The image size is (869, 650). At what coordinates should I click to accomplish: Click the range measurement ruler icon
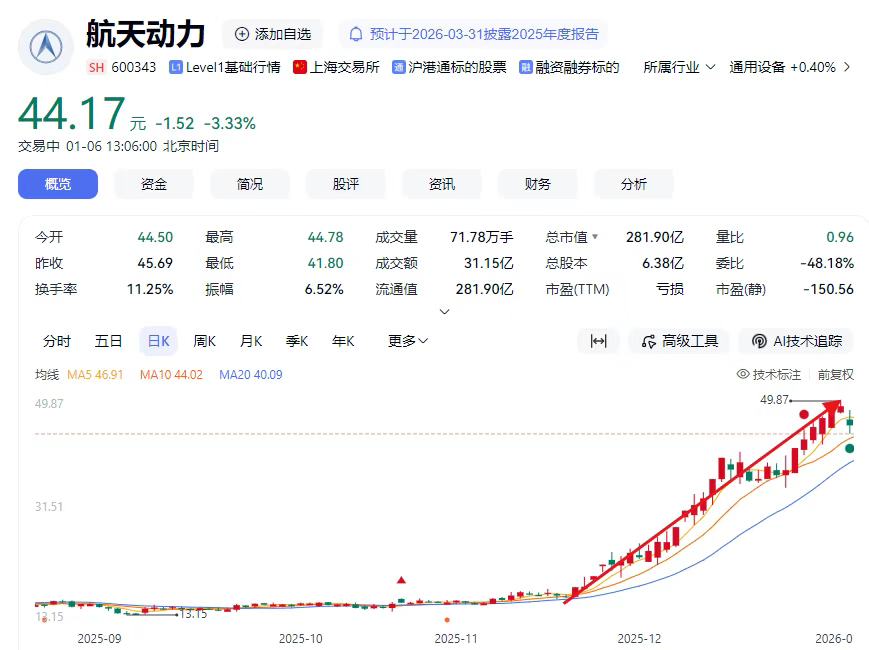(x=598, y=341)
